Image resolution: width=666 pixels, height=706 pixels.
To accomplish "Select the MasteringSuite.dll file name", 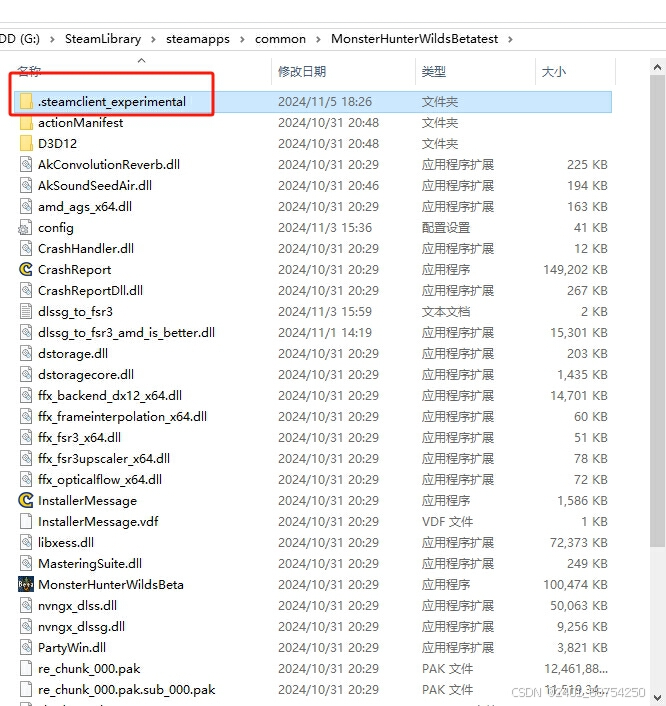I will click(x=90, y=564).
